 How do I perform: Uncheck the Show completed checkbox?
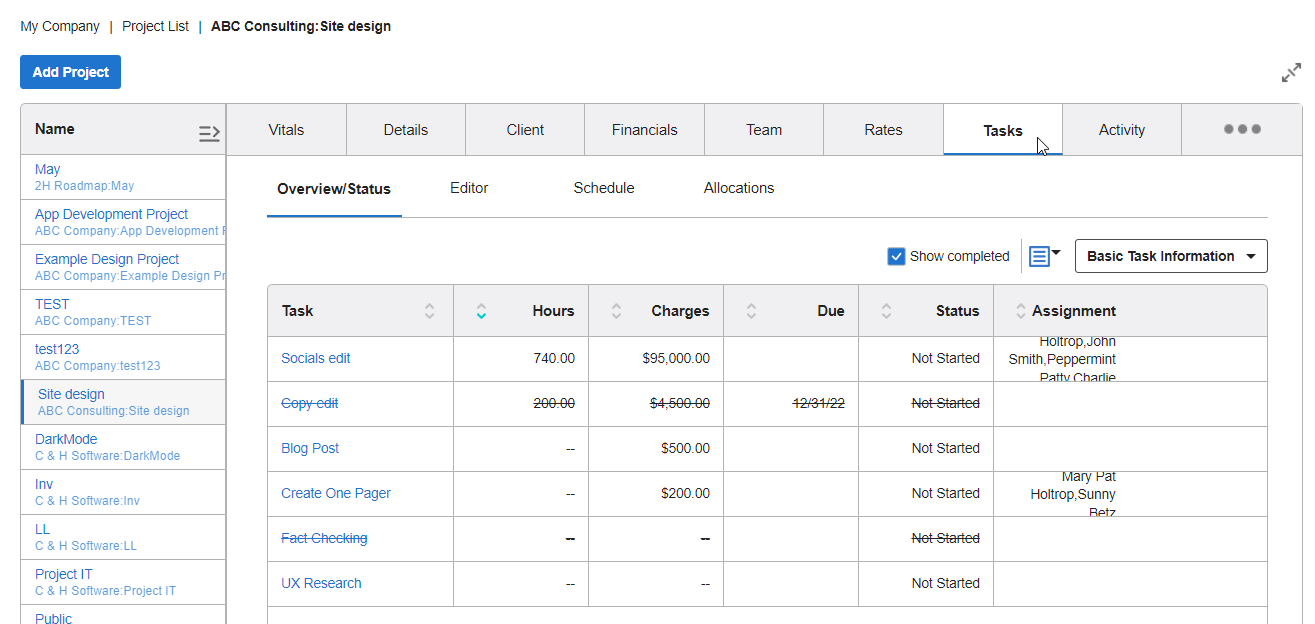pos(896,256)
